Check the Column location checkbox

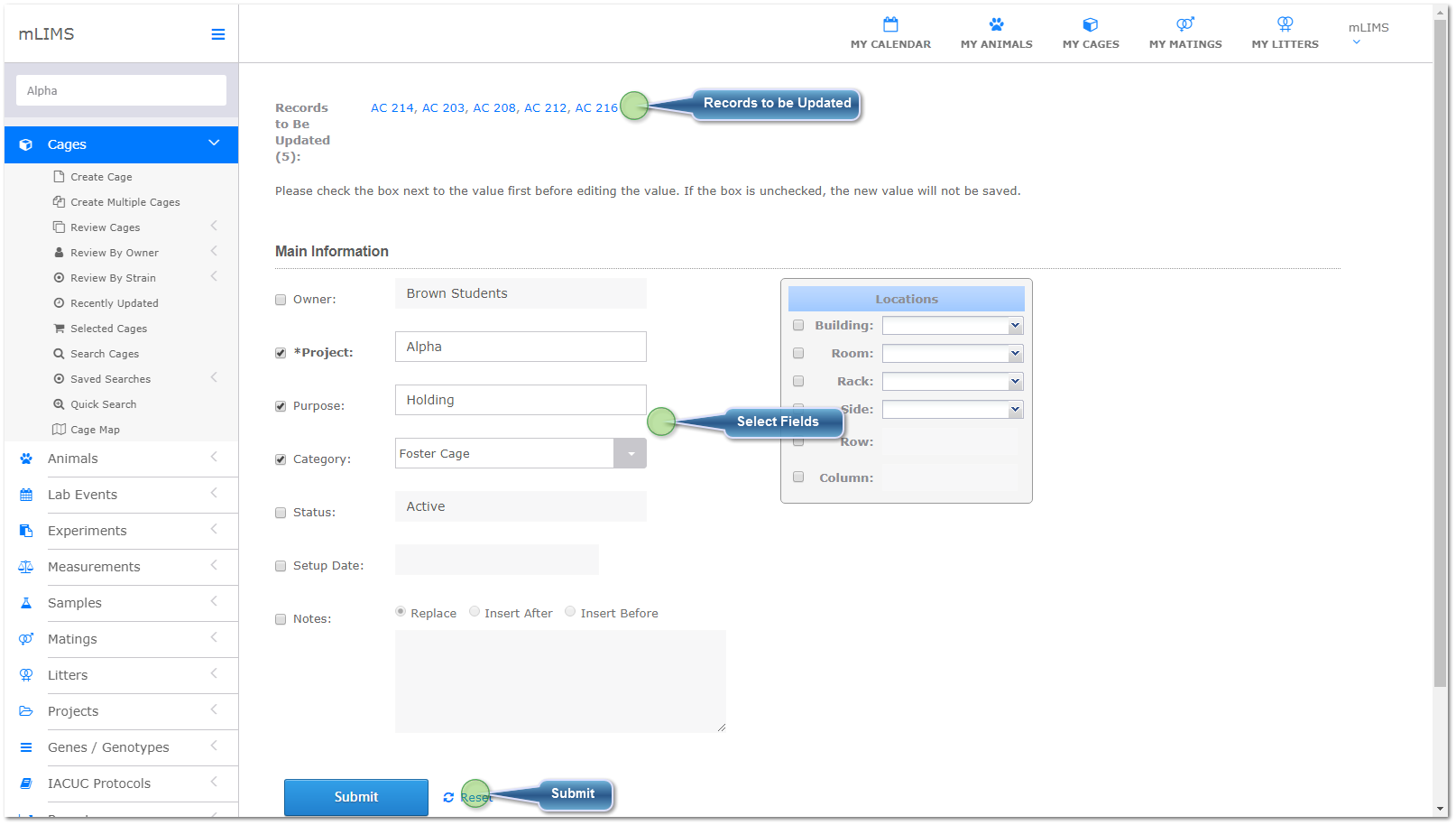(x=798, y=477)
